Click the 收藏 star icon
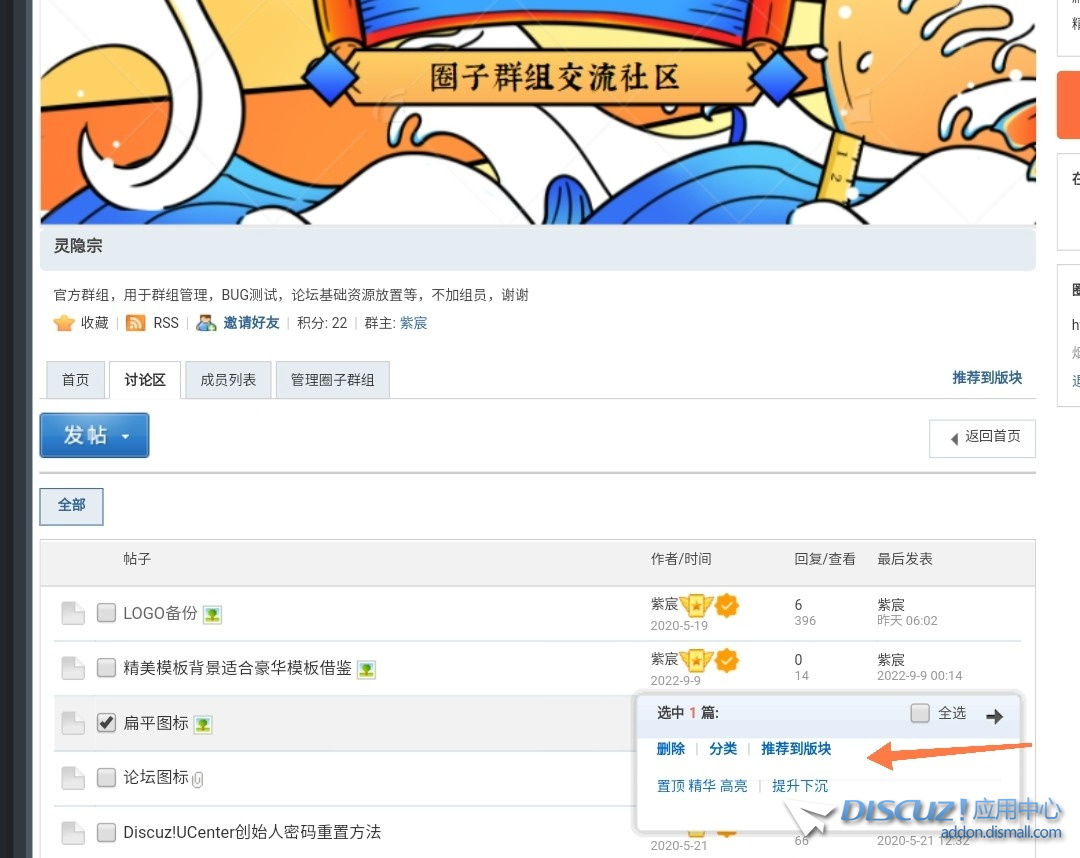 (64, 323)
